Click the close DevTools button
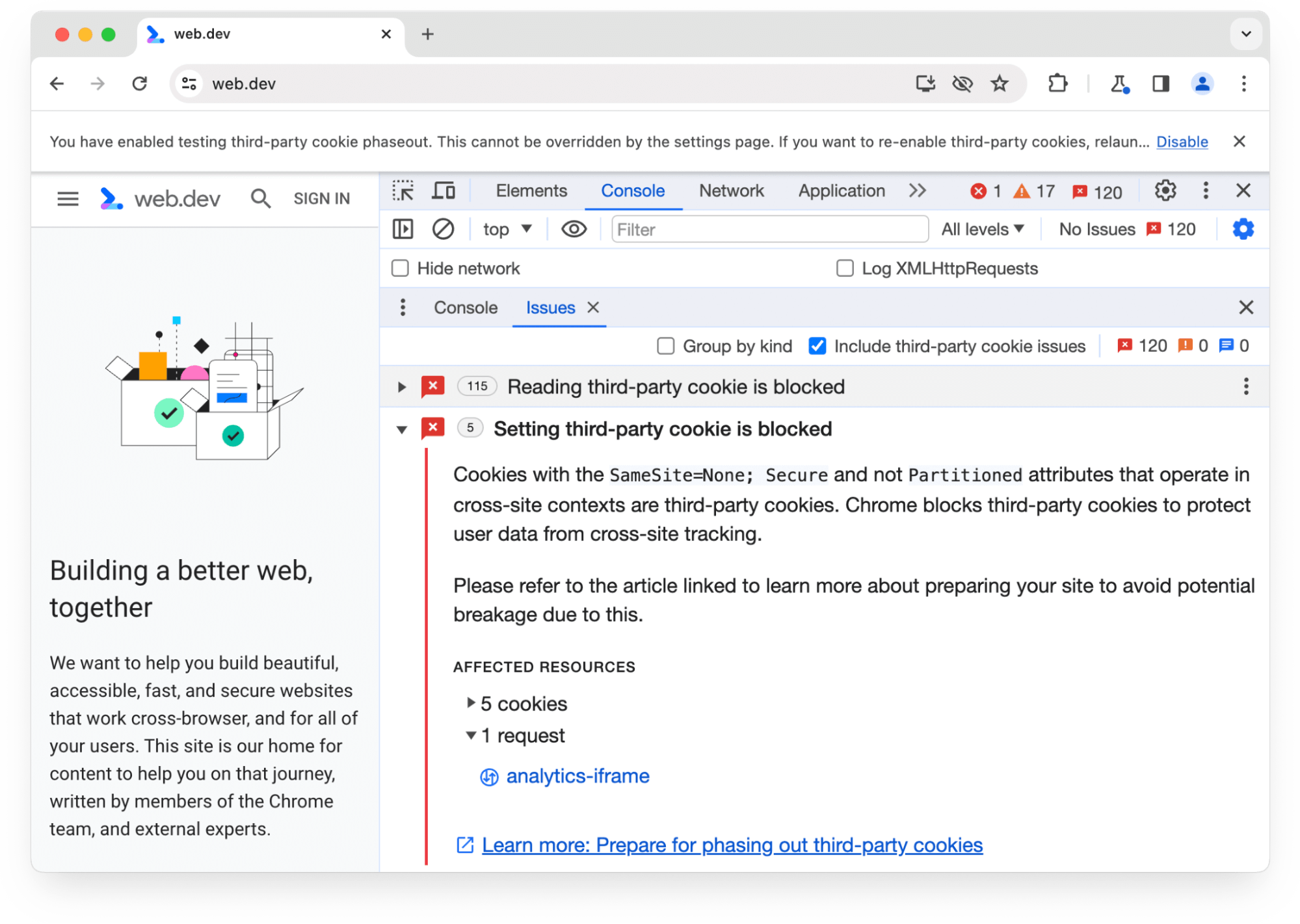 (1244, 191)
